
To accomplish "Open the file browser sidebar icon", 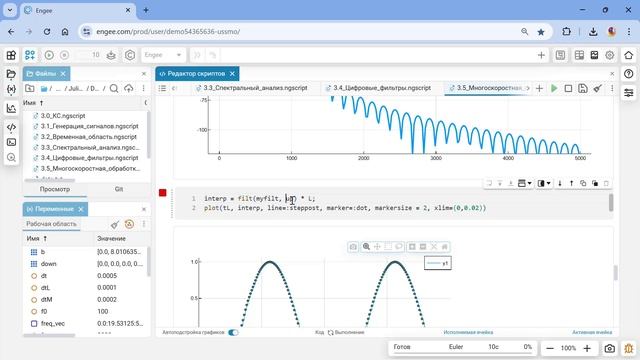I will [11, 74].
